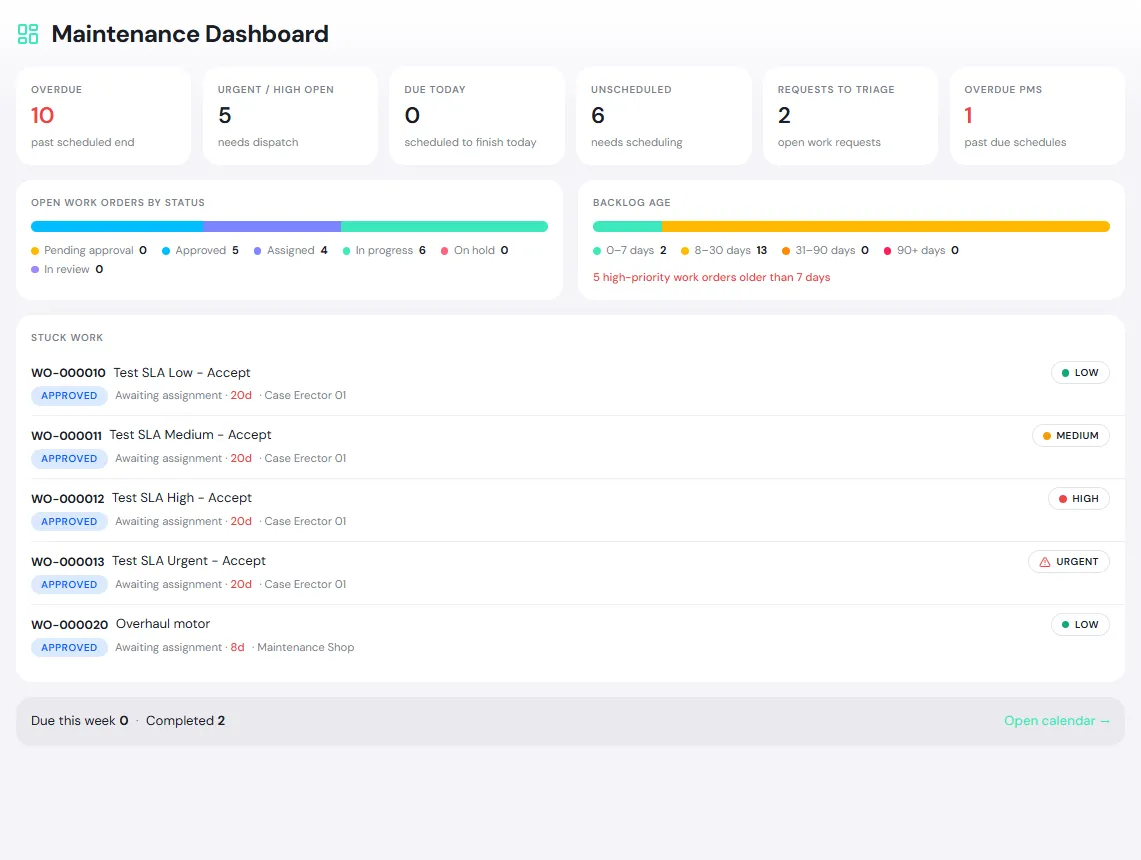Click the LOW priority badge on WO-000010
Image resolution: width=1141 pixels, height=860 pixels.
1080,373
